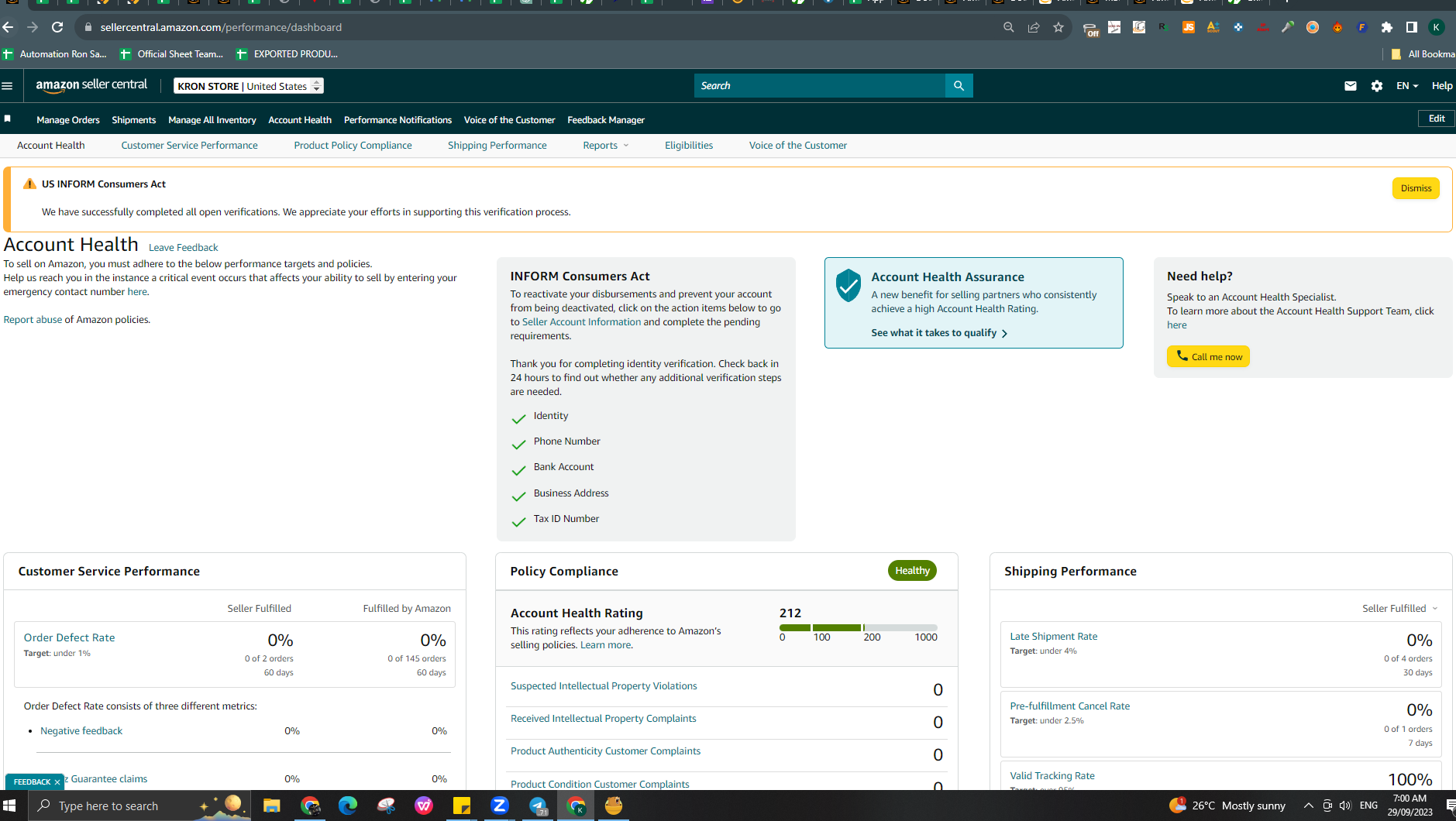Image resolution: width=1456 pixels, height=821 pixels.
Task: Dismiss the INFORM Consumers Act banner
Action: [x=1416, y=188]
